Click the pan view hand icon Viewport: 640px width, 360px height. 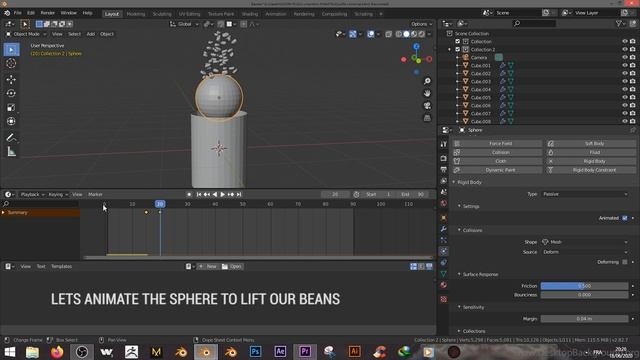coord(427,93)
